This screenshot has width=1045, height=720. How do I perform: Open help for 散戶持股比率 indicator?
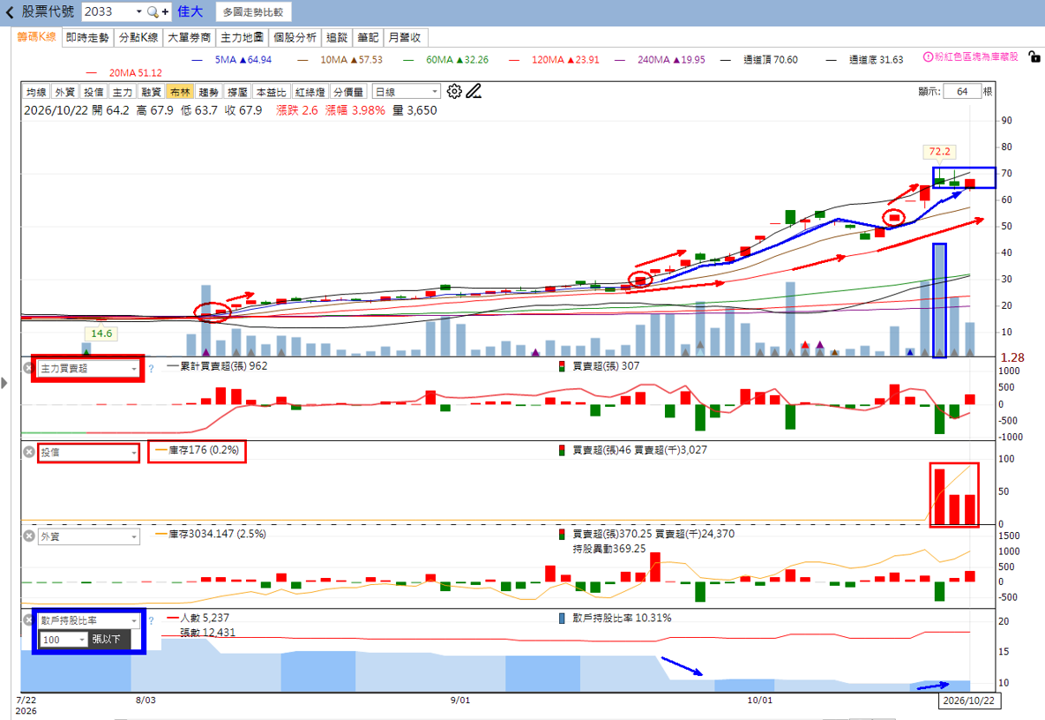coord(151,621)
